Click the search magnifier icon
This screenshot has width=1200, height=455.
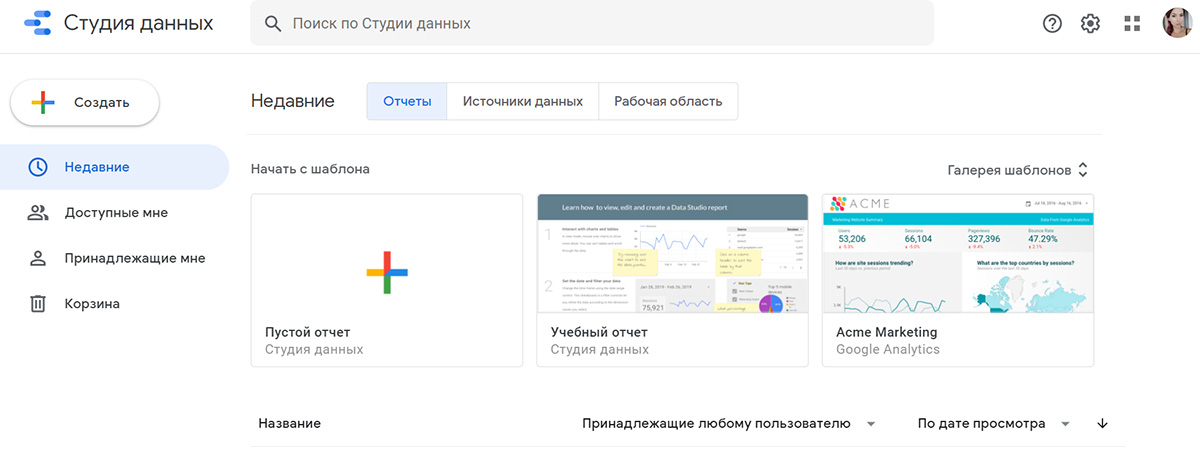tap(272, 23)
